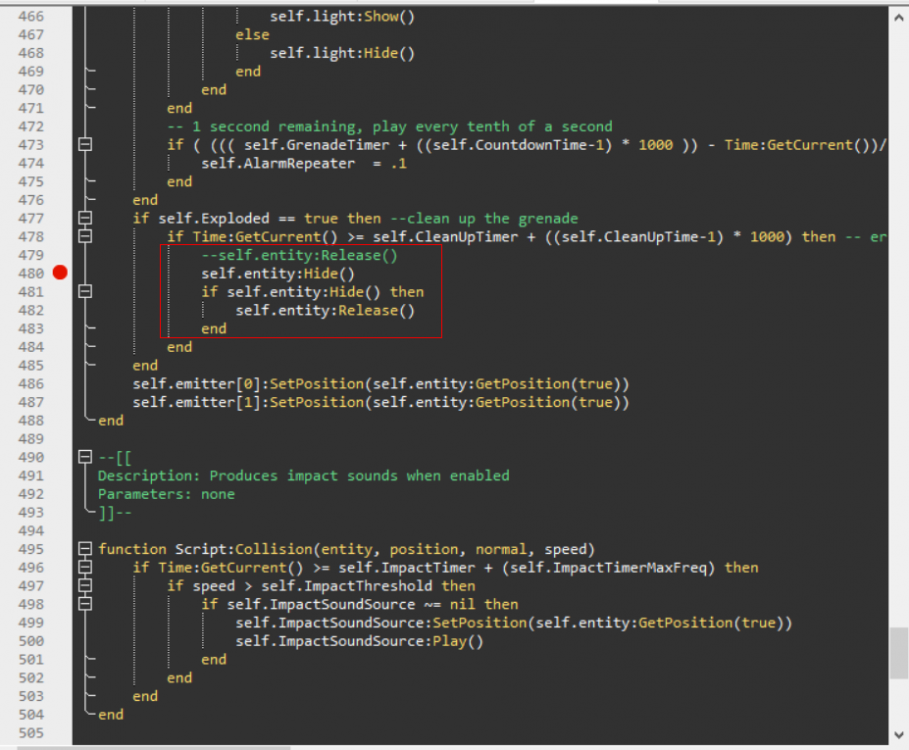Collapse the if self.Exploded block at line 477
This screenshot has height=750, width=909.
(85, 218)
